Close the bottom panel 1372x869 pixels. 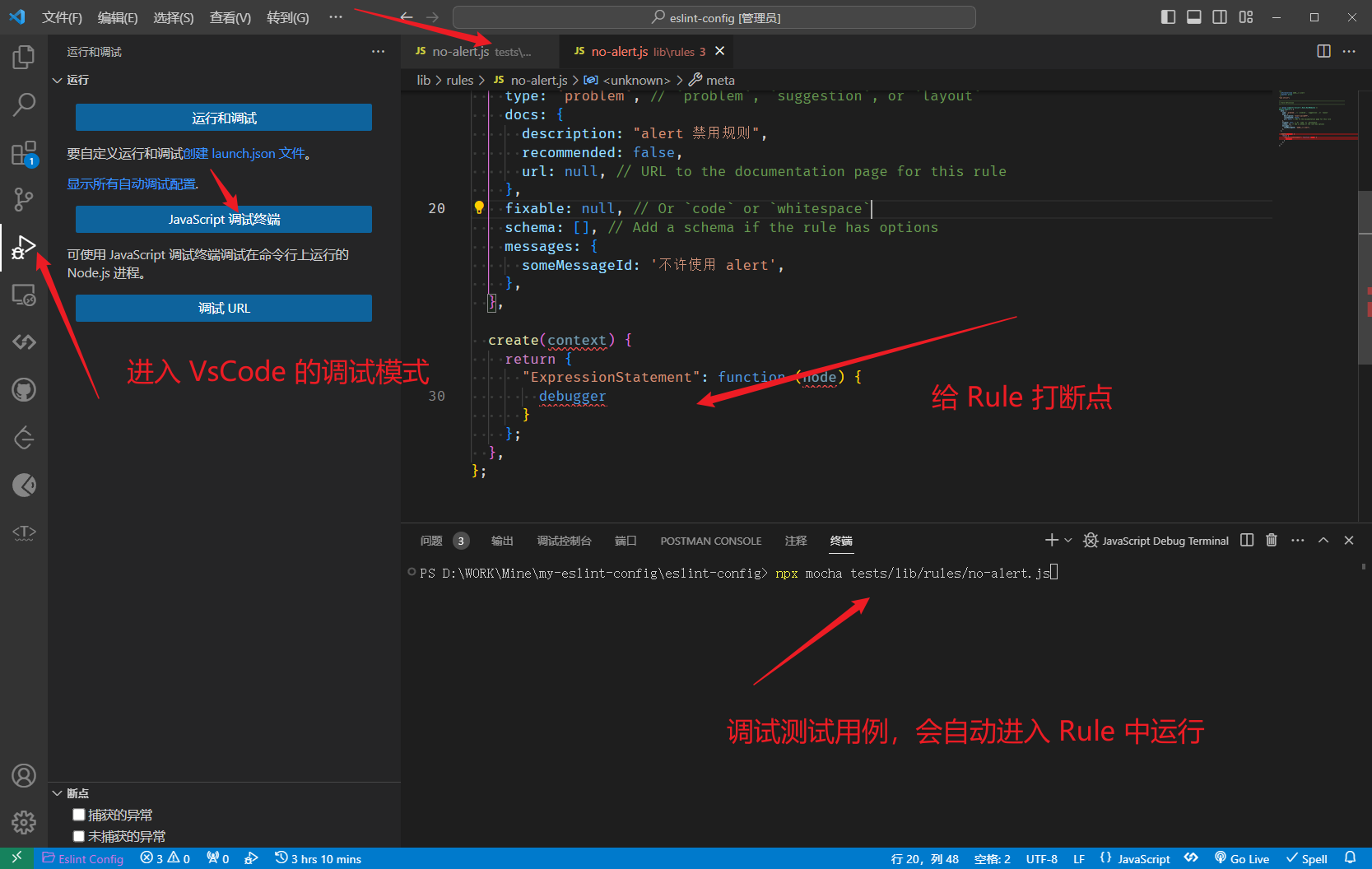pos(1349,540)
